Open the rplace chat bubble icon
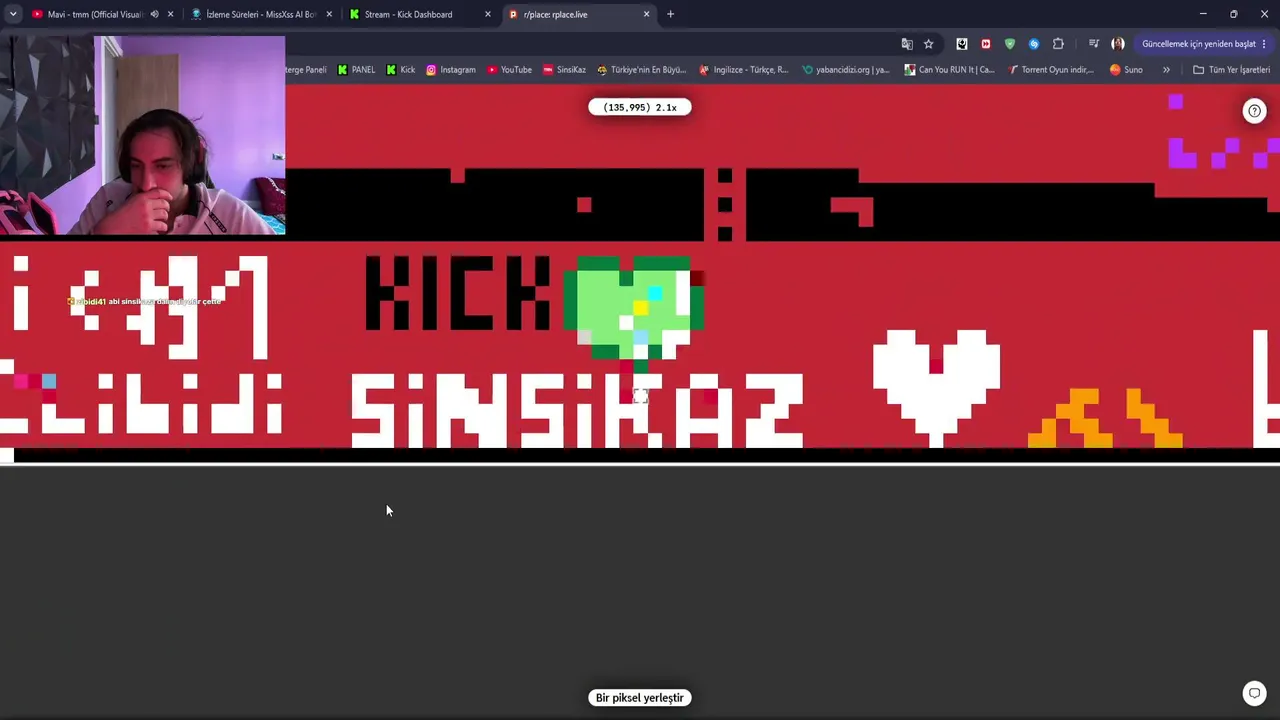The height and width of the screenshot is (720, 1280). point(1254,693)
